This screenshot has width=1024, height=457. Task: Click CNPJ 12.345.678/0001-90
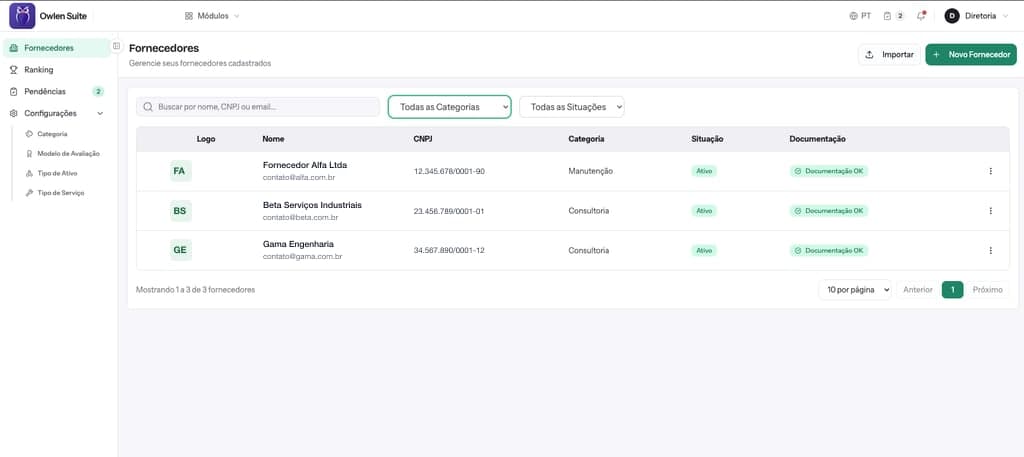449,171
